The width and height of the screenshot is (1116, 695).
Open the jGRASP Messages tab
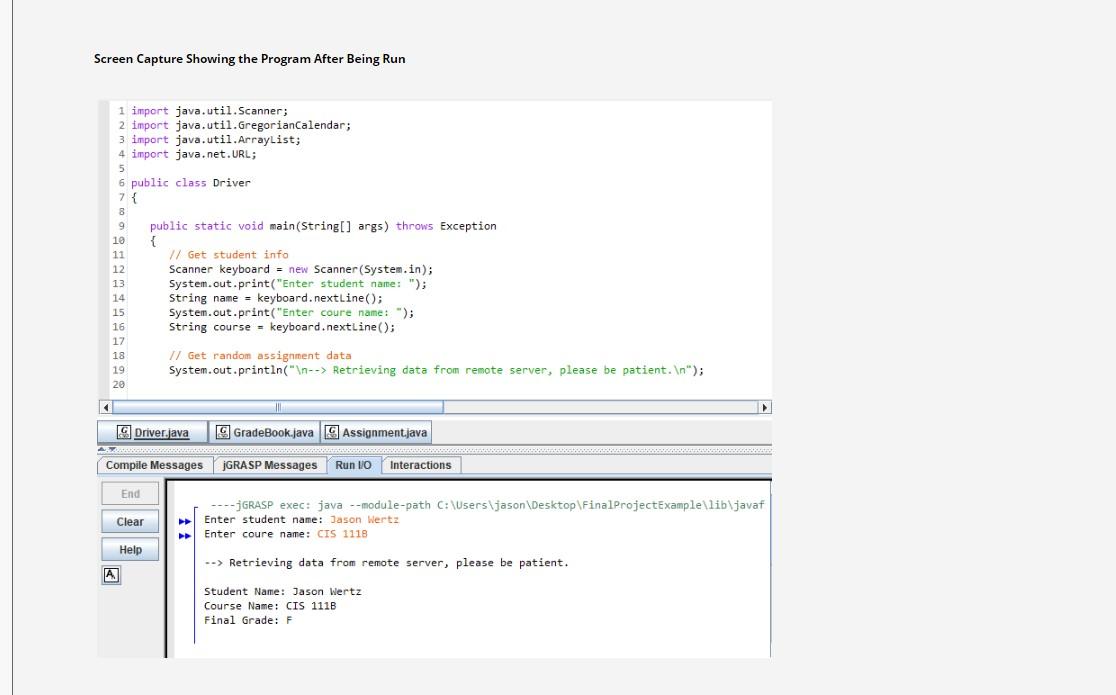(x=271, y=464)
